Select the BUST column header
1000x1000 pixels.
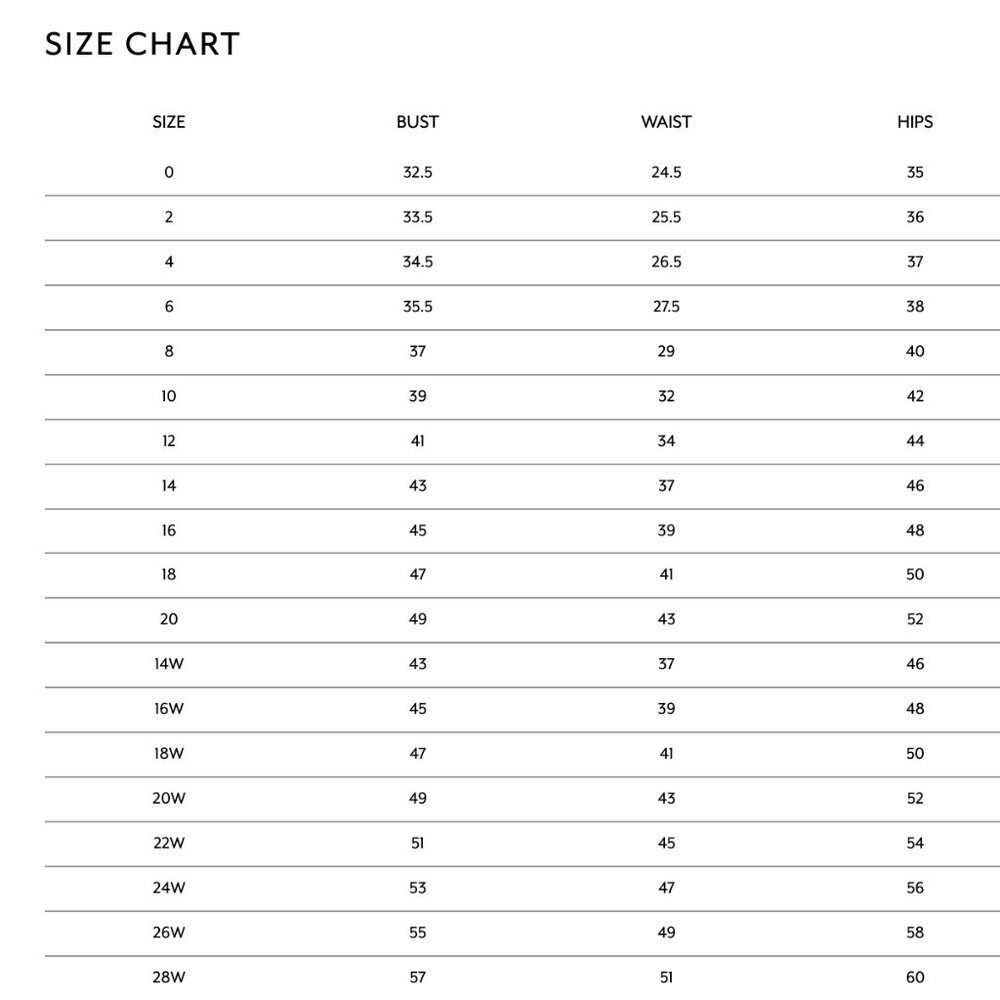coord(418,122)
